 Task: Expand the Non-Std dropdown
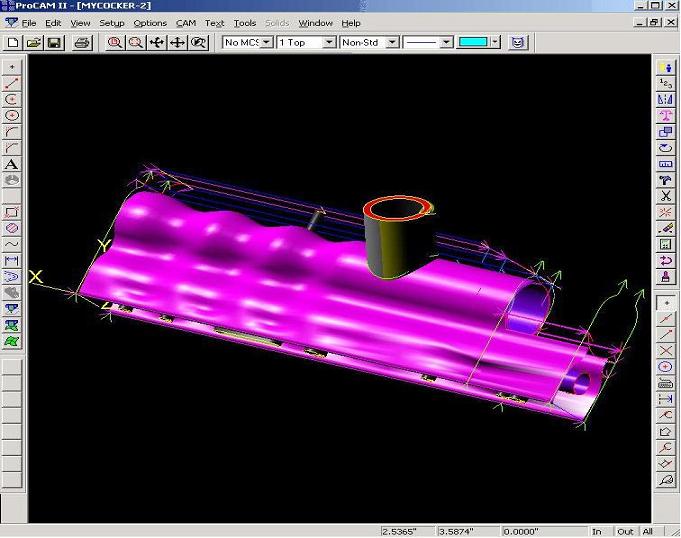[392, 42]
